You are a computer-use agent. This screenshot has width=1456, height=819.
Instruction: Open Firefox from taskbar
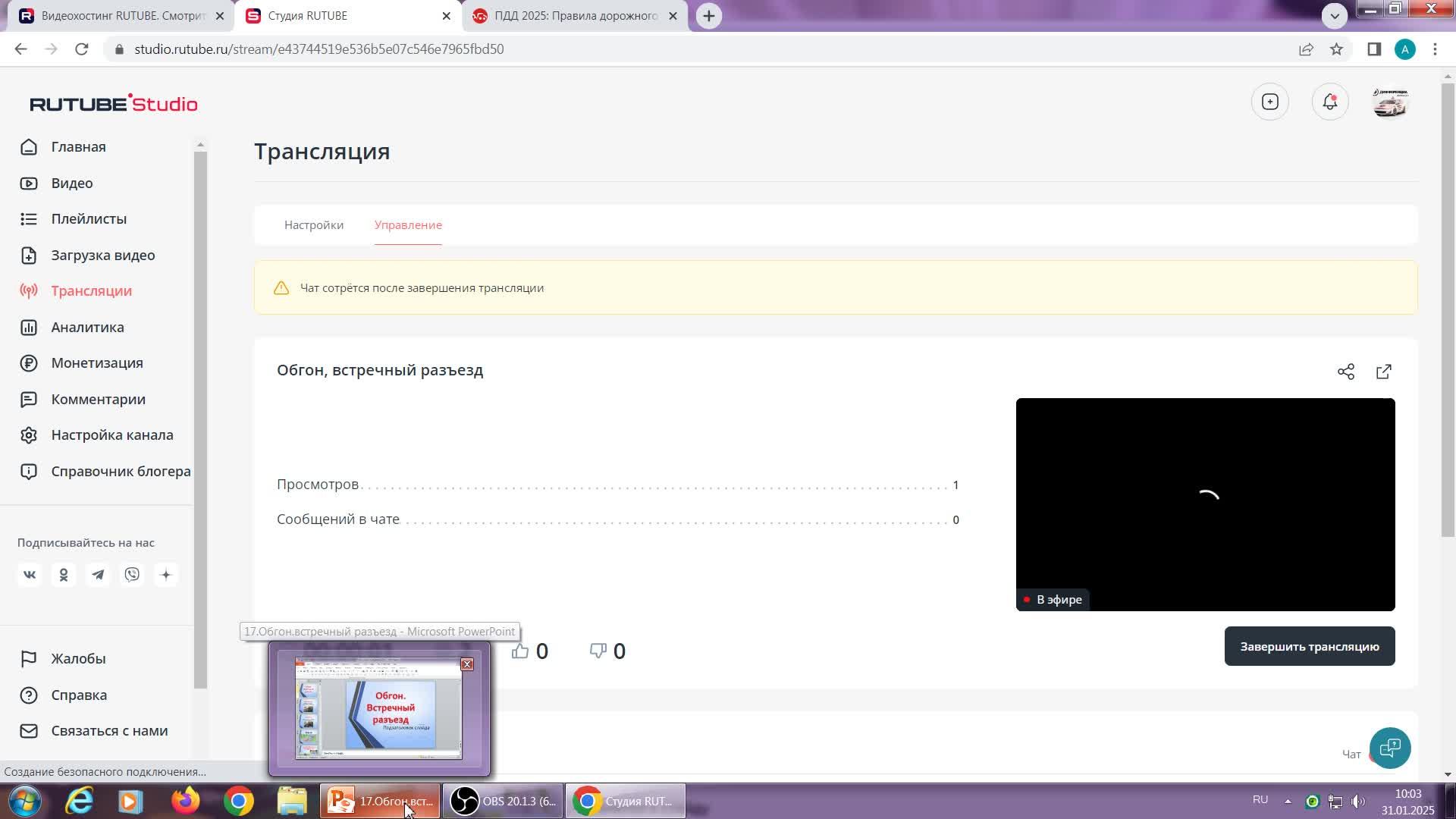point(185,802)
